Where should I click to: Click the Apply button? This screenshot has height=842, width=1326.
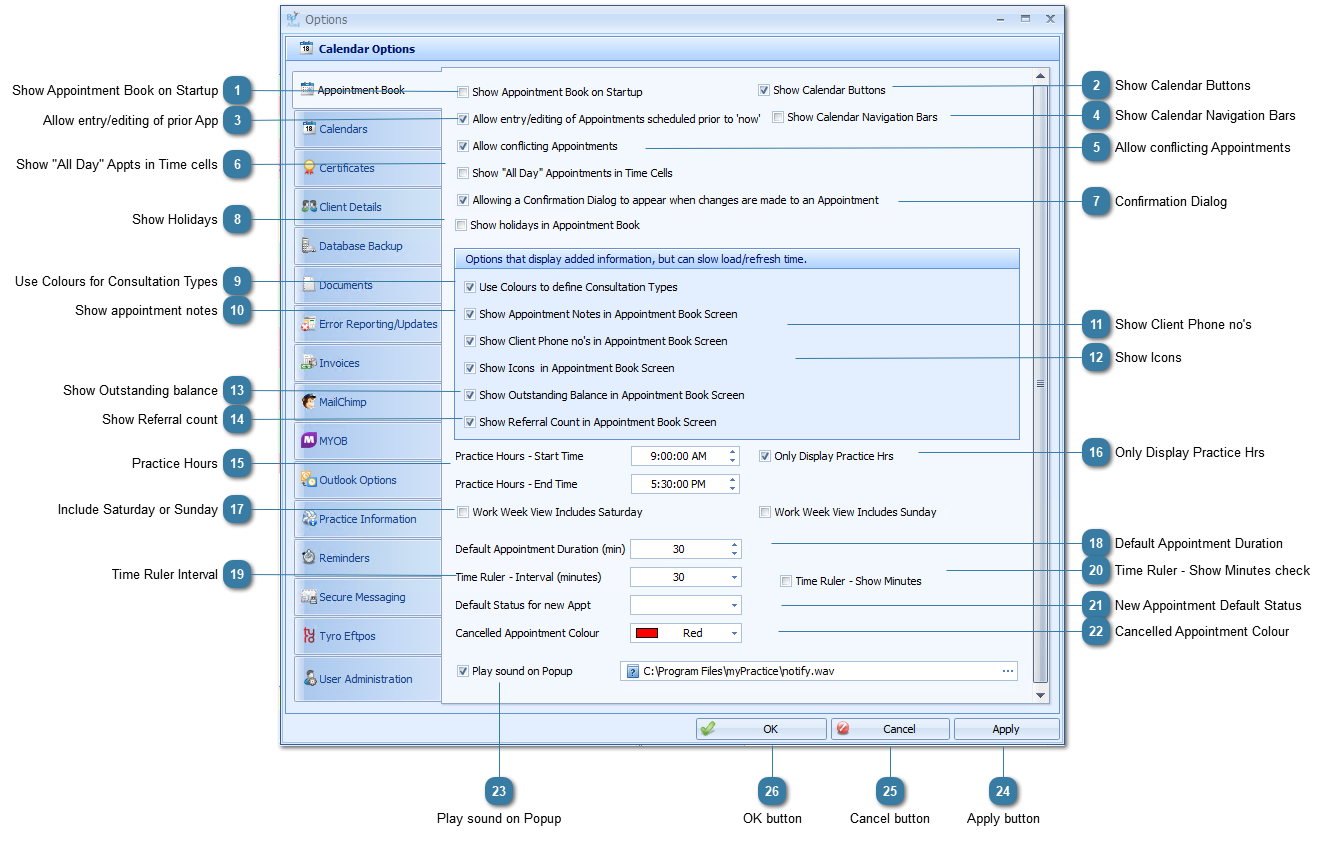[1006, 729]
